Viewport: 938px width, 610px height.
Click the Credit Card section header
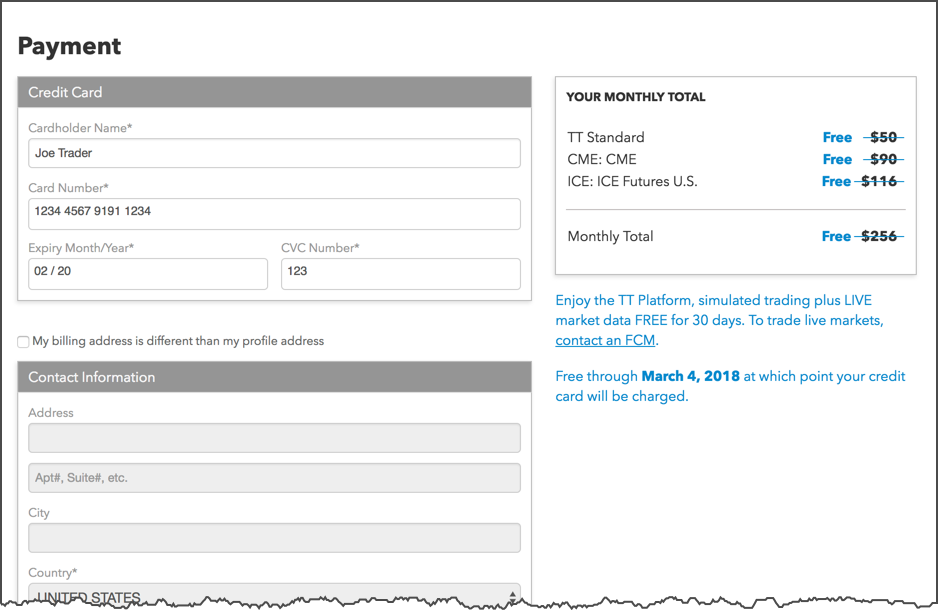click(274, 92)
